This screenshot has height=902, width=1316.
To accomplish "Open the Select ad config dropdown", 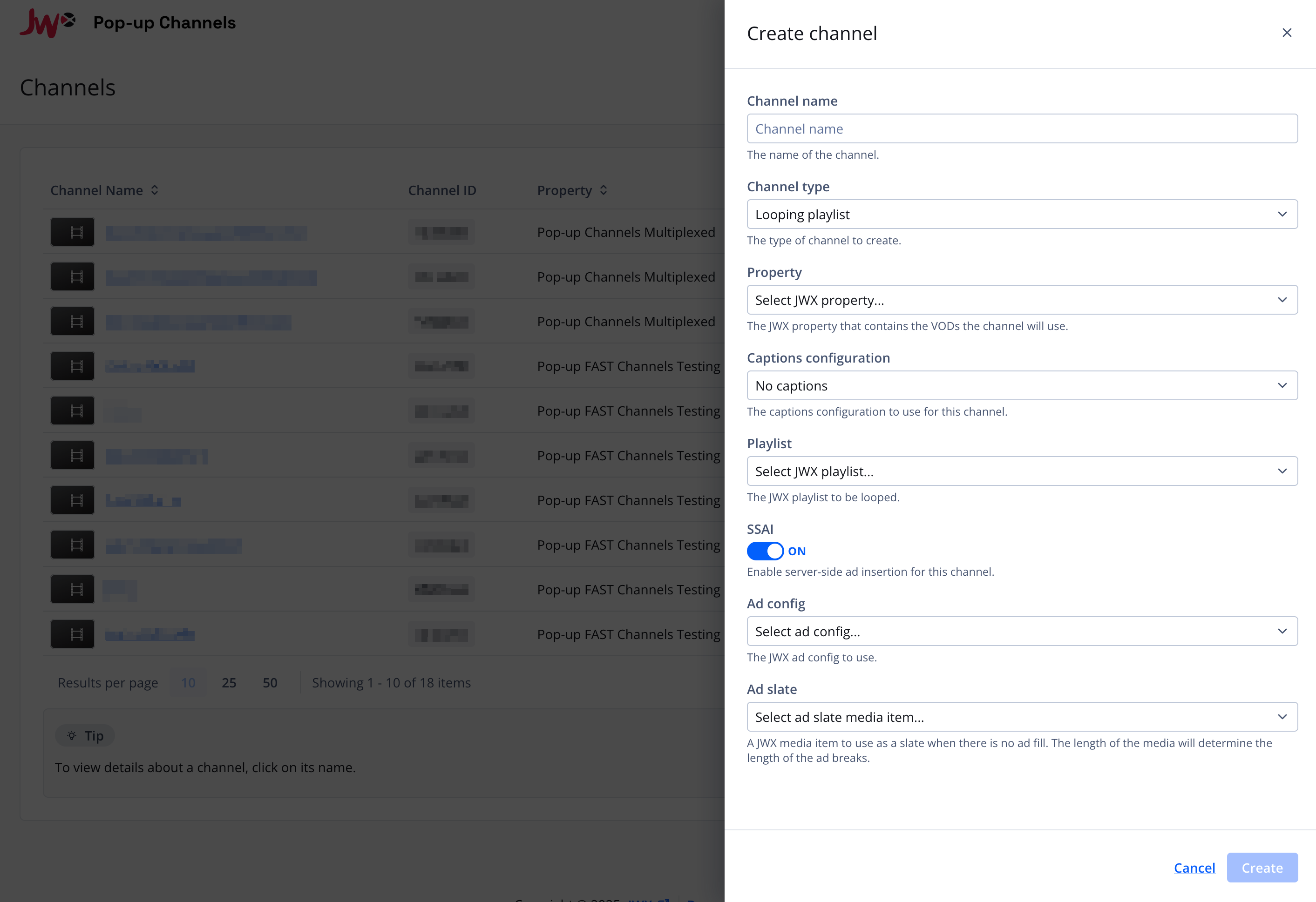I will pyautogui.click(x=1022, y=631).
